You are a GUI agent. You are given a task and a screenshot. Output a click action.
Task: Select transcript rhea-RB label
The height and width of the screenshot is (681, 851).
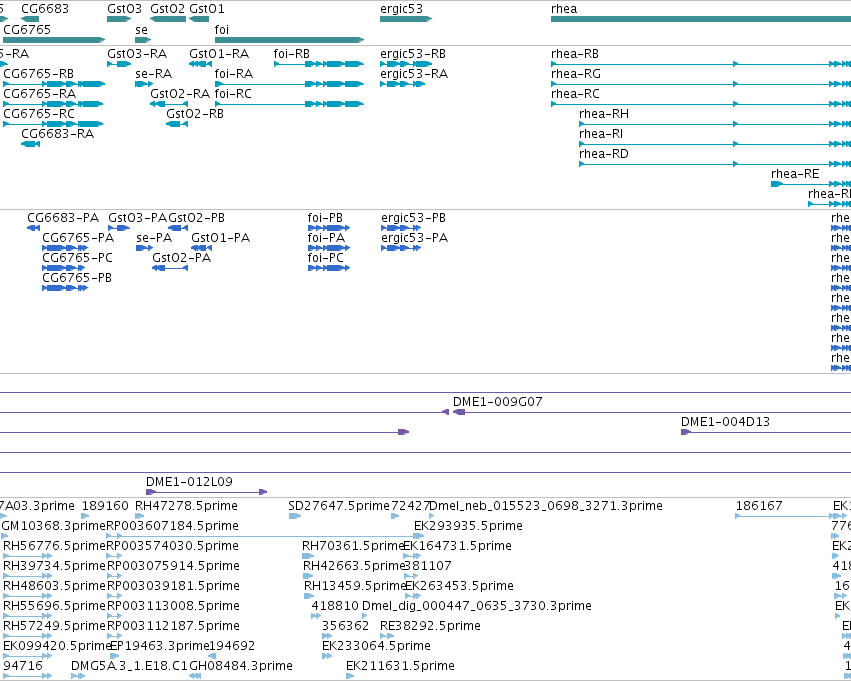575,54
